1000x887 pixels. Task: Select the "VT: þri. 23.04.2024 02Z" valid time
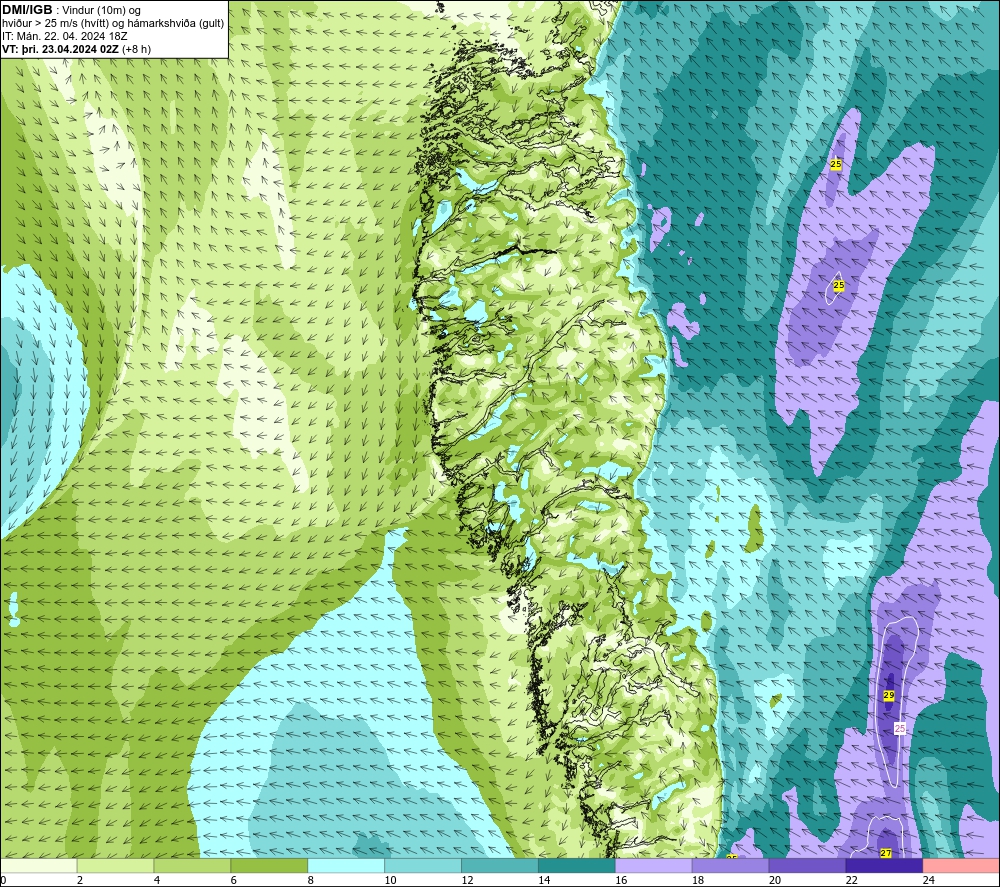point(60,49)
